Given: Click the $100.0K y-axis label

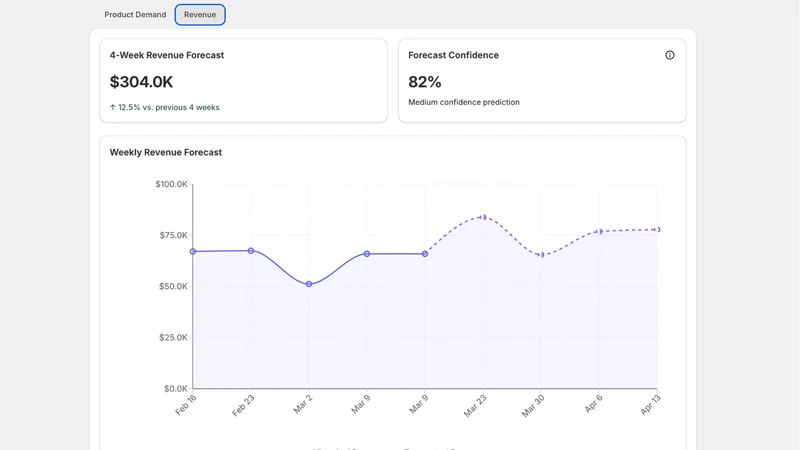Looking at the screenshot, I should (x=171, y=184).
